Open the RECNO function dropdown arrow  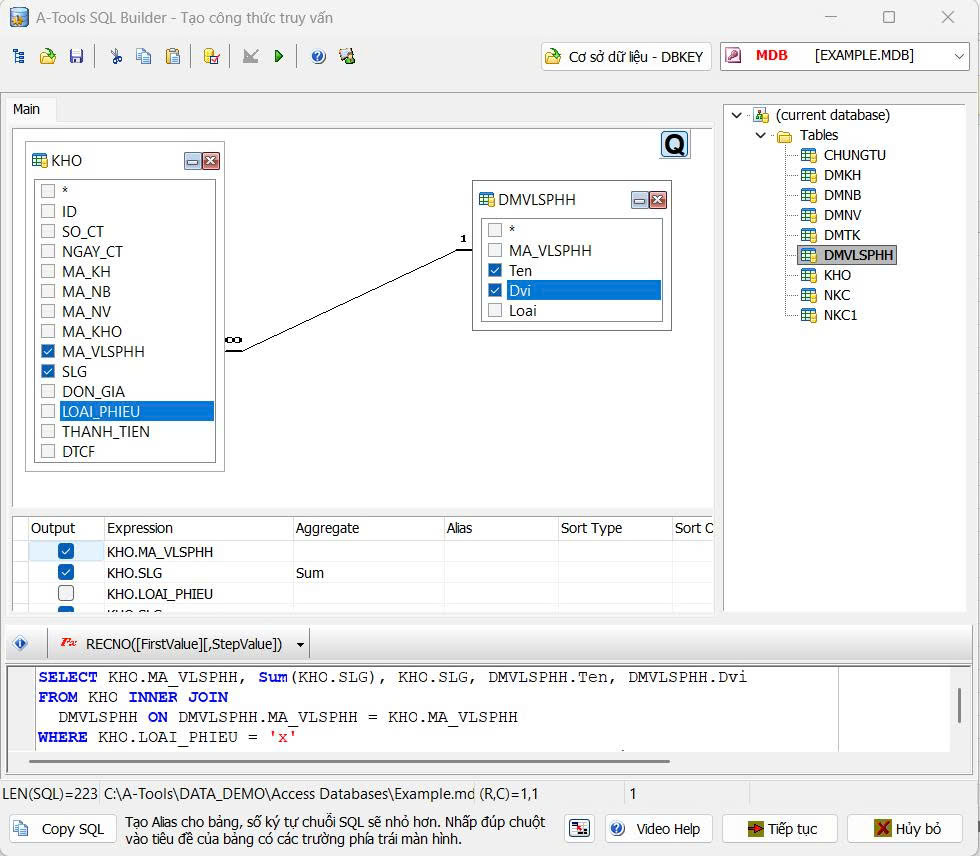[301, 644]
